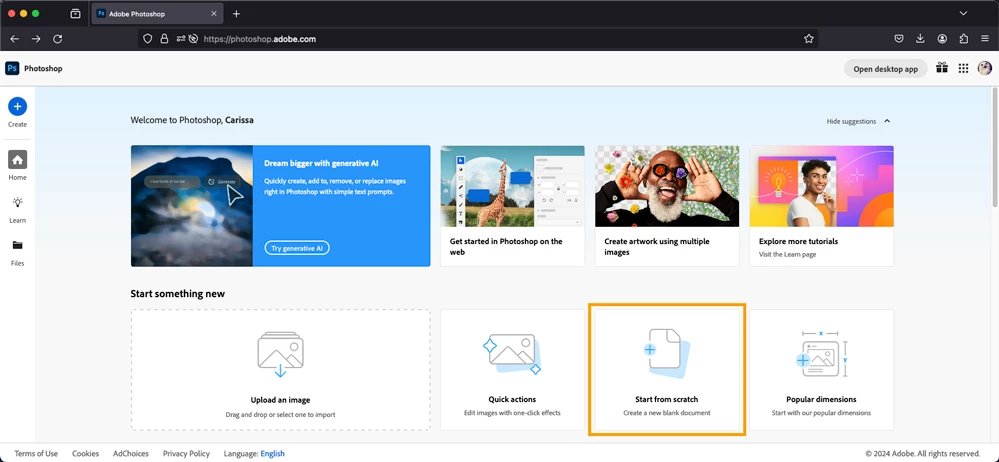This screenshot has width=999, height=462.
Task: Change language by clicking English
Action: pyautogui.click(x=273, y=454)
